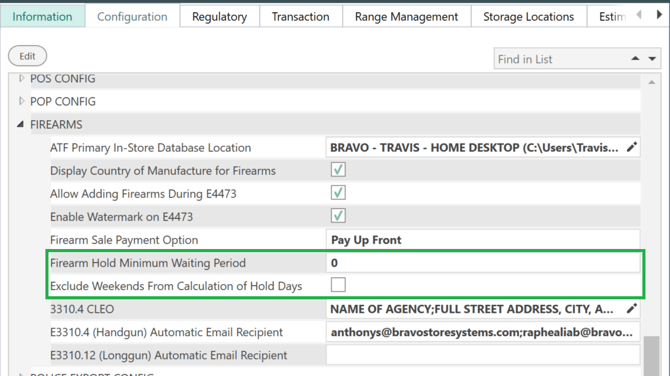Select the POP CONFIG heading text
670x376 pixels.
pos(63,101)
